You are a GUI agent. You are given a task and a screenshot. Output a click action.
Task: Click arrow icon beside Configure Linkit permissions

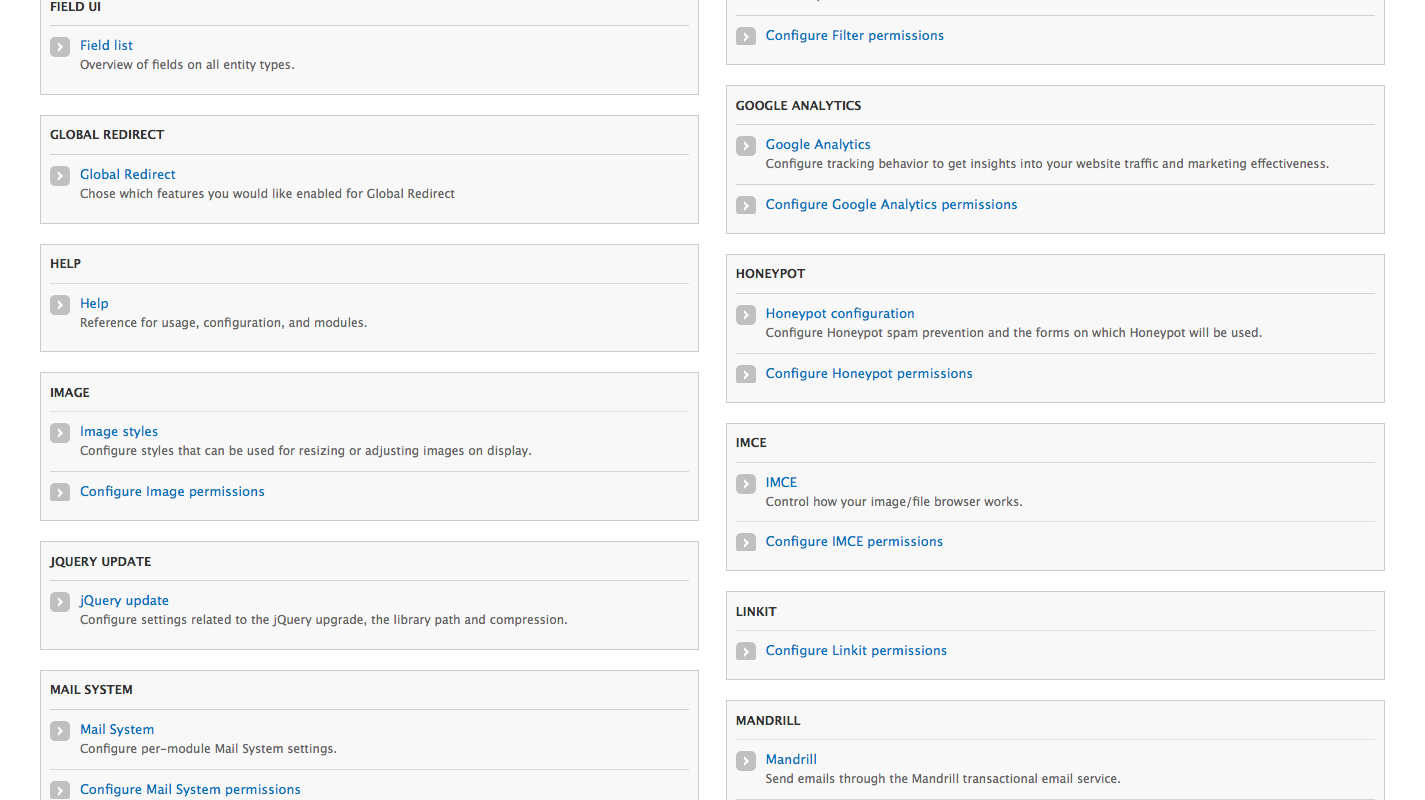pos(746,652)
